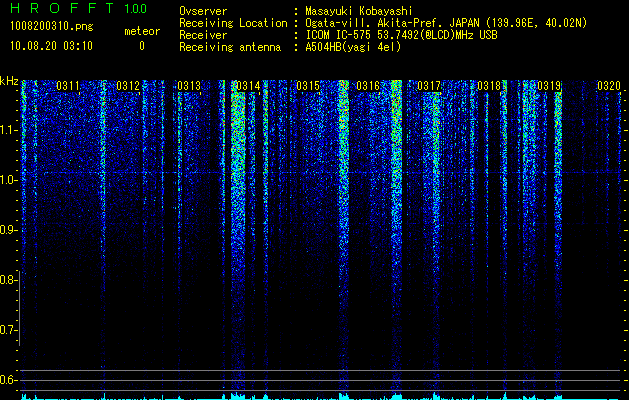This screenshot has width=629, height=400.
Task: Select ICOM IC-575 53.7492 MHz receiver text
Action: click(x=401, y=35)
